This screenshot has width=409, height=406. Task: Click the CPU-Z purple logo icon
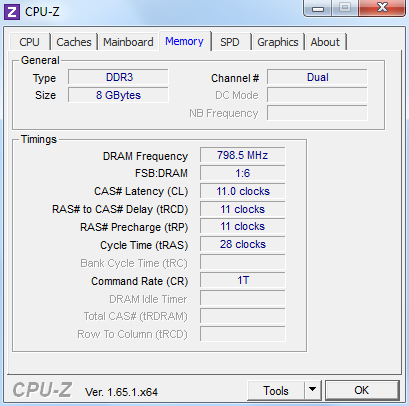coord(12,12)
